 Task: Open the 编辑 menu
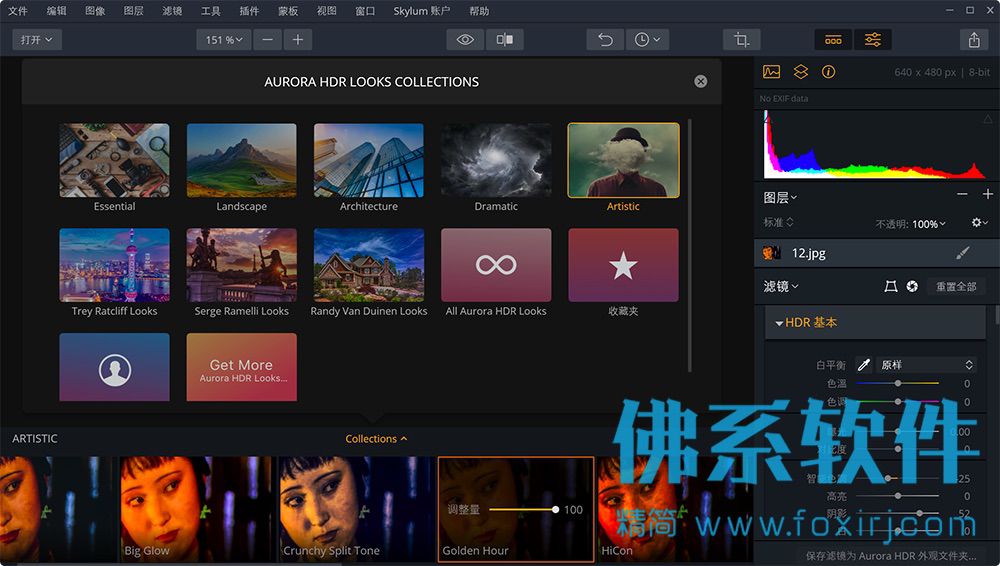[56, 11]
